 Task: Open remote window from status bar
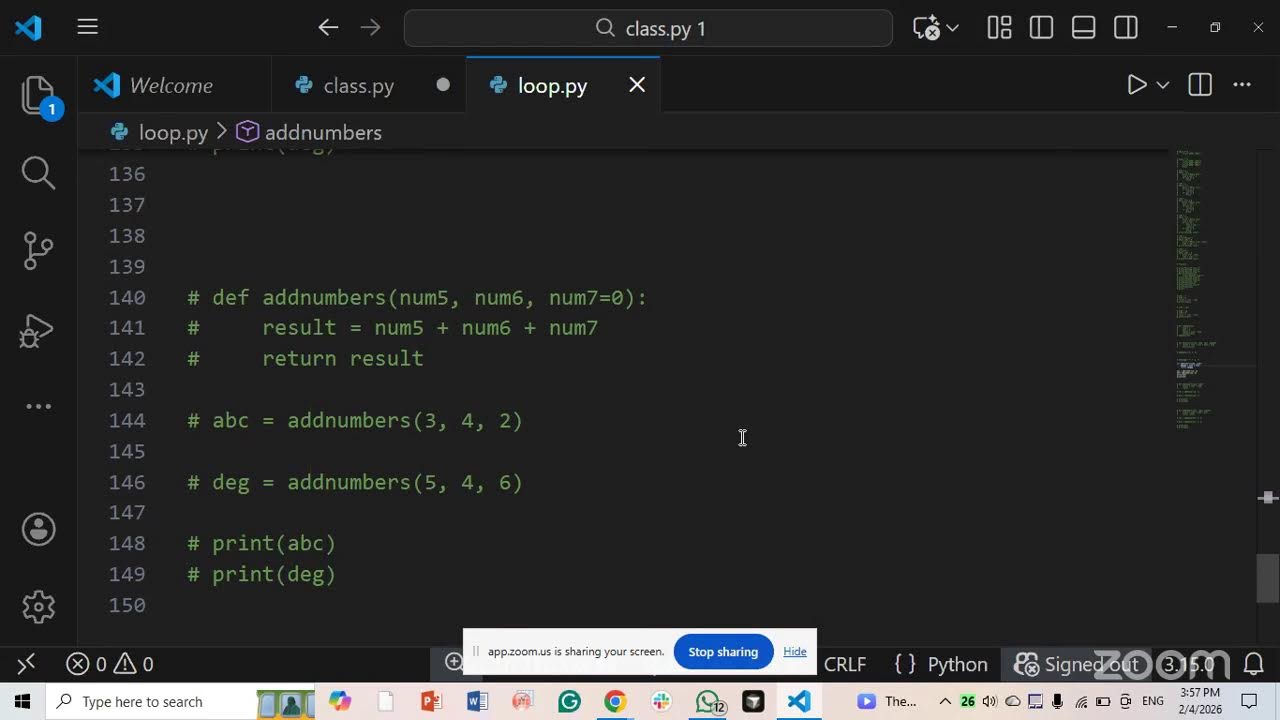tap(27, 664)
